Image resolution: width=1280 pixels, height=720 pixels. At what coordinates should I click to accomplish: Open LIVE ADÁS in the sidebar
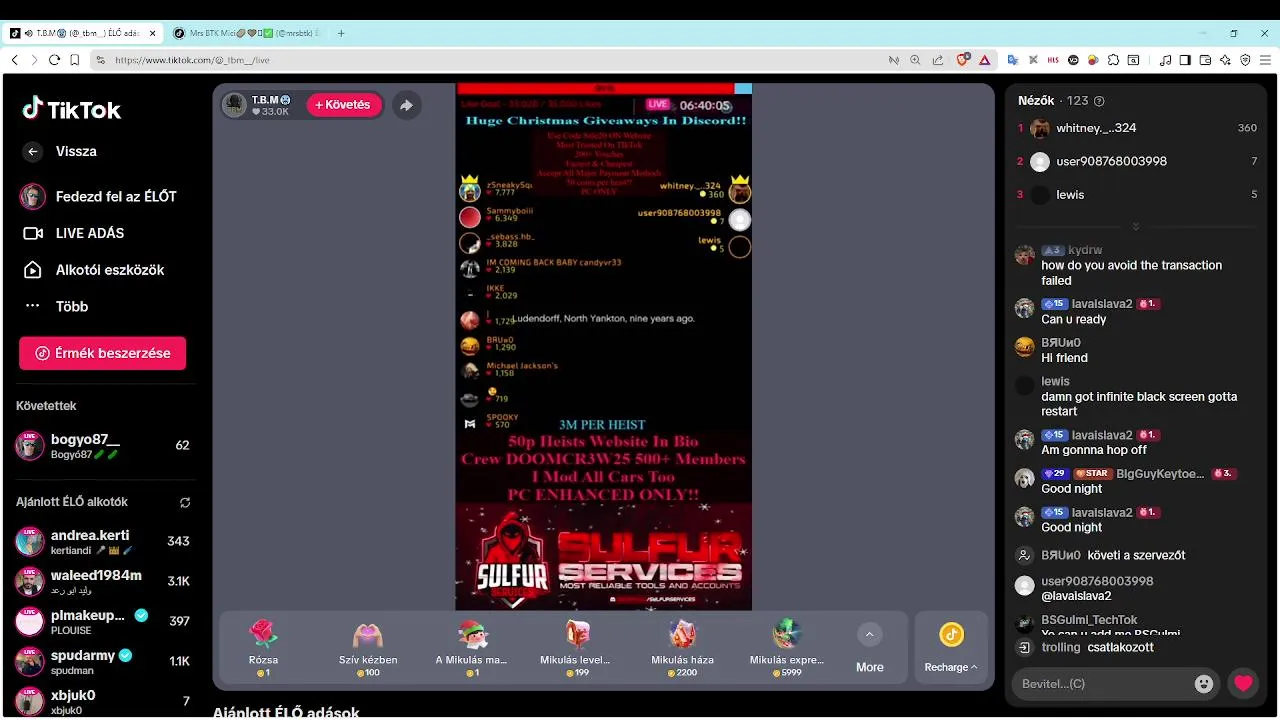73,233
